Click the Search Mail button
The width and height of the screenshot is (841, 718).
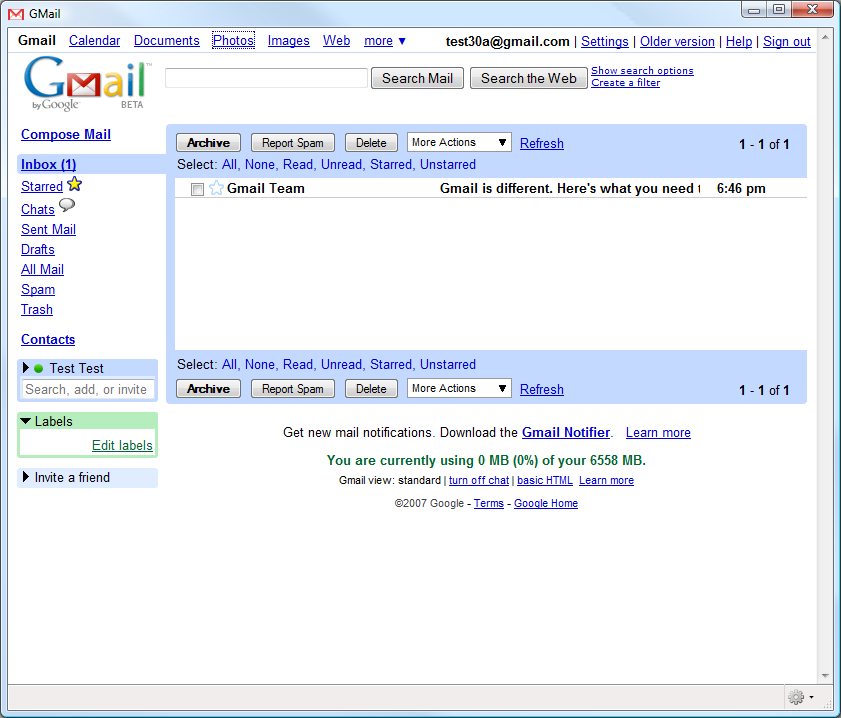click(417, 78)
